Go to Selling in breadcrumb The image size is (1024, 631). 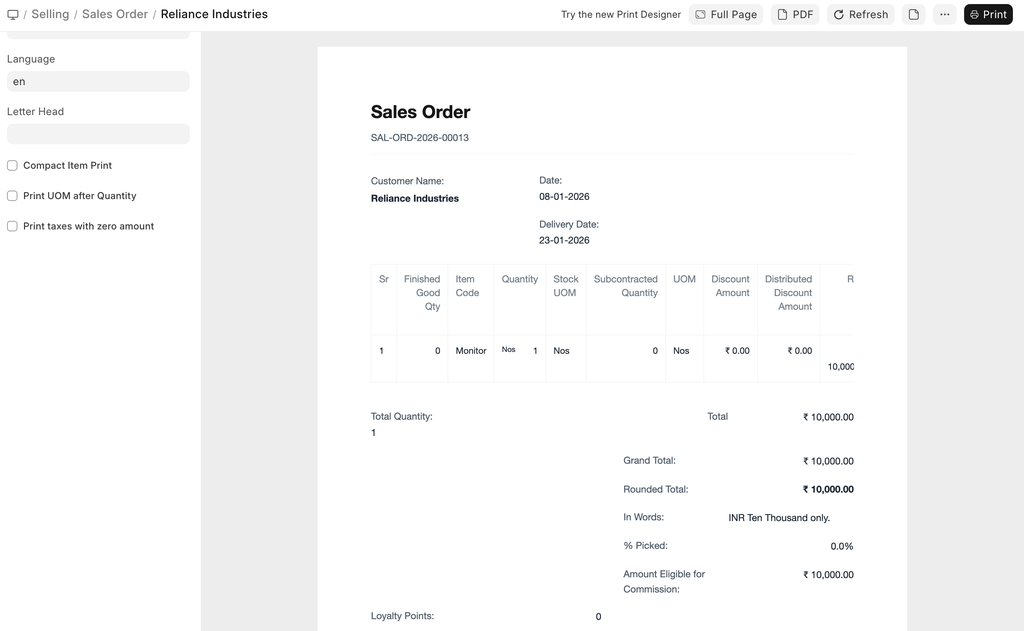point(50,15)
